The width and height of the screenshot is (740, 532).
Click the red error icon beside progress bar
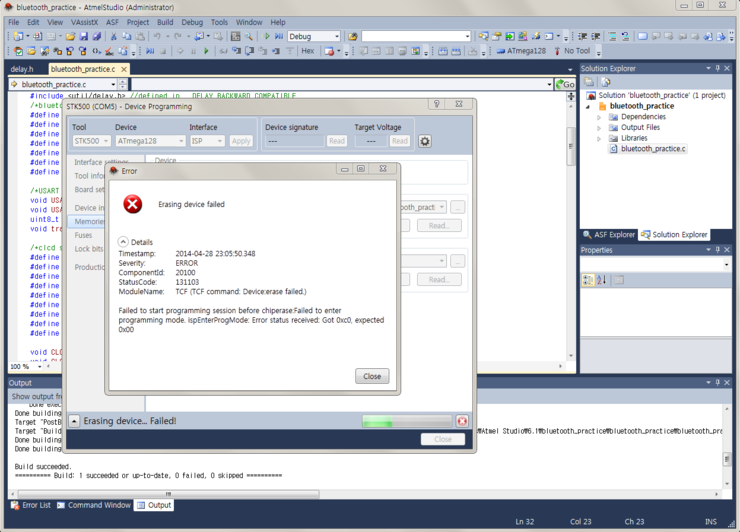point(462,421)
